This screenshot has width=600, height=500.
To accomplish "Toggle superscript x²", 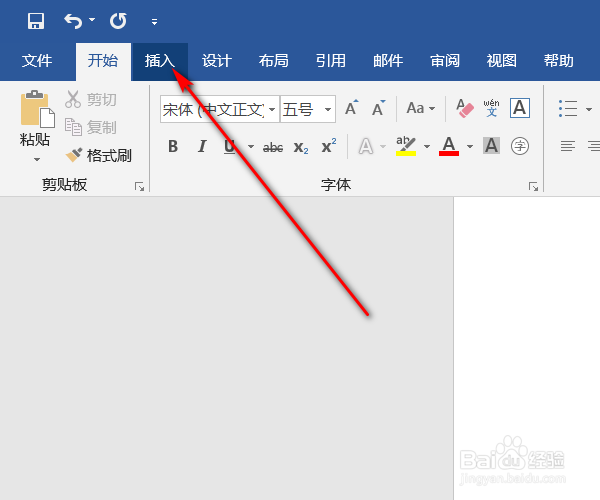I will point(329,146).
